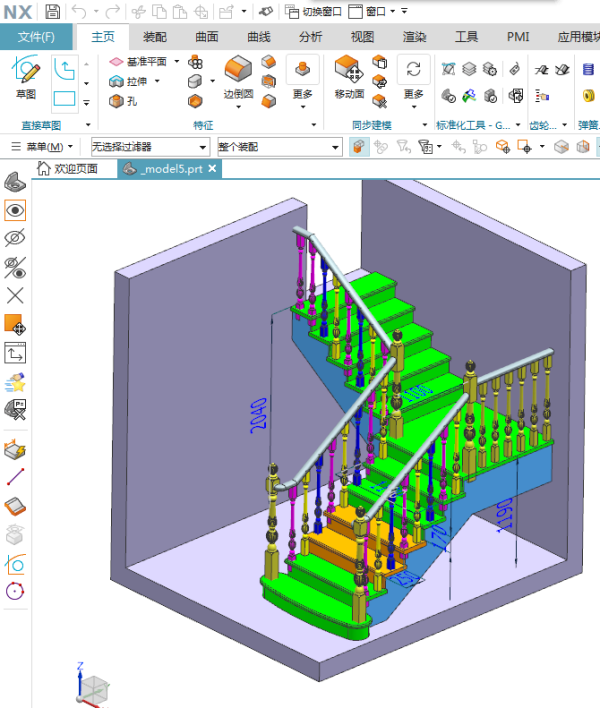This screenshot has height=708, width=600.
Task: Click the line tool in left sidebar
Action: 15,477
